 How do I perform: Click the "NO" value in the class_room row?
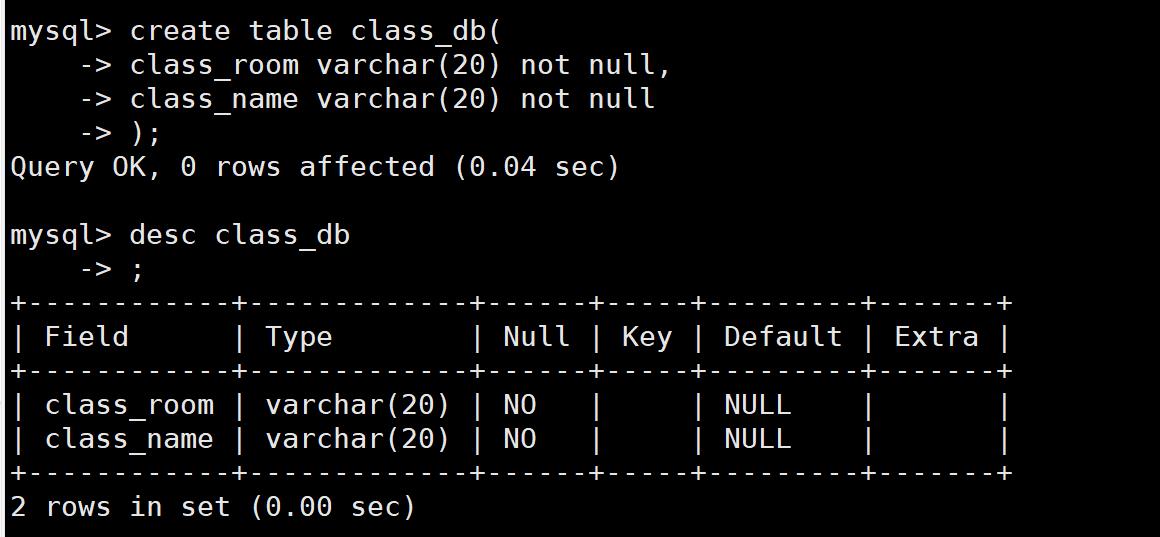[x=520, y=405]
